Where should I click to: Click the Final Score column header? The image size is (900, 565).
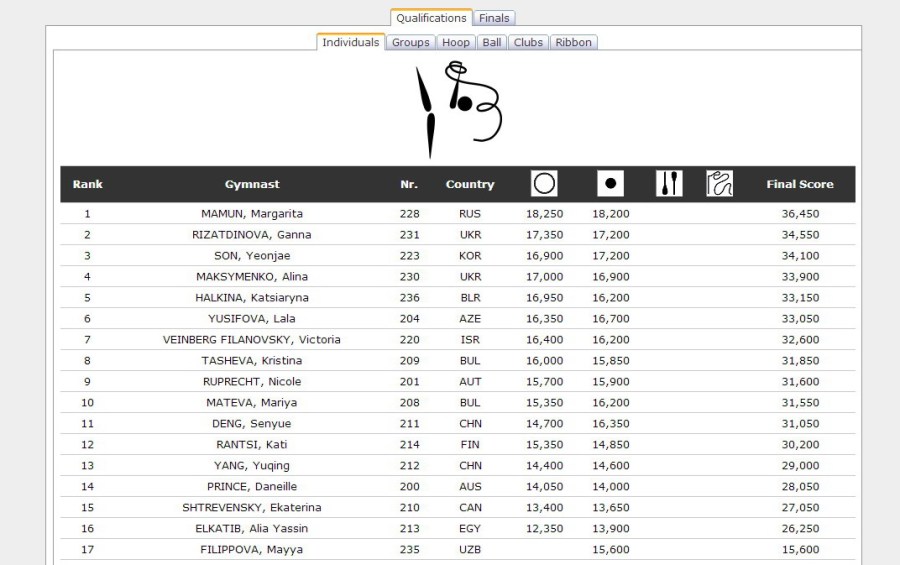799,184
